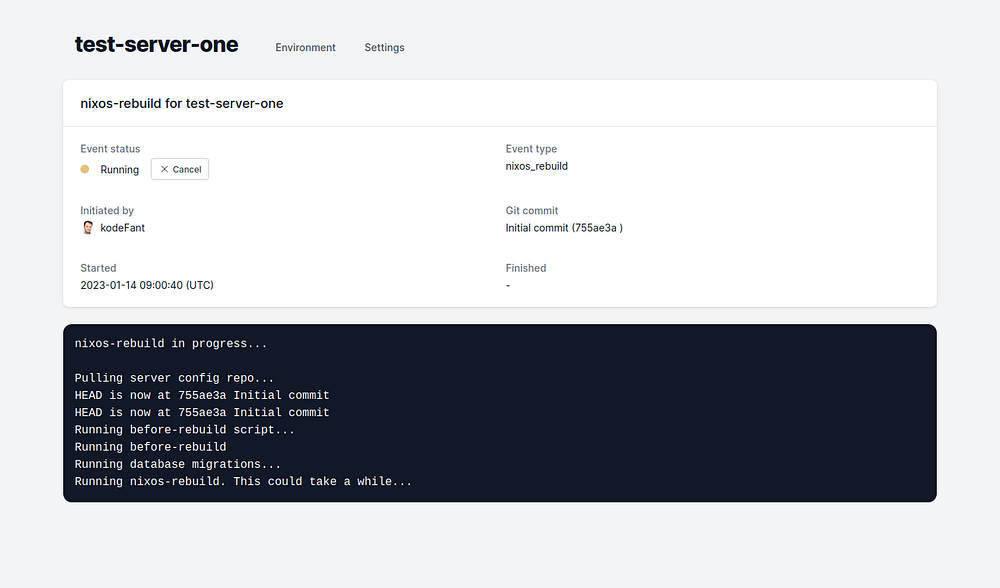Switch to the Settings tab

384,48
